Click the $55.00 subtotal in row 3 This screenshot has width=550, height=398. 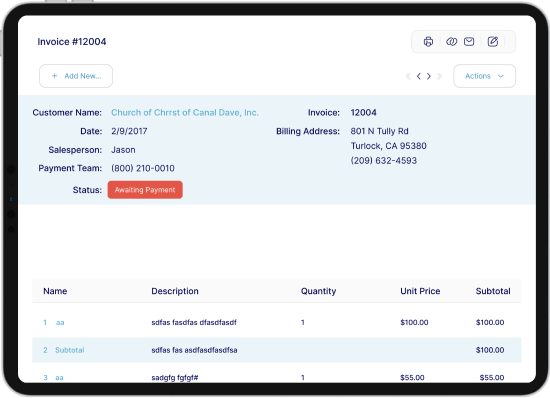click(x=492, y=378)
